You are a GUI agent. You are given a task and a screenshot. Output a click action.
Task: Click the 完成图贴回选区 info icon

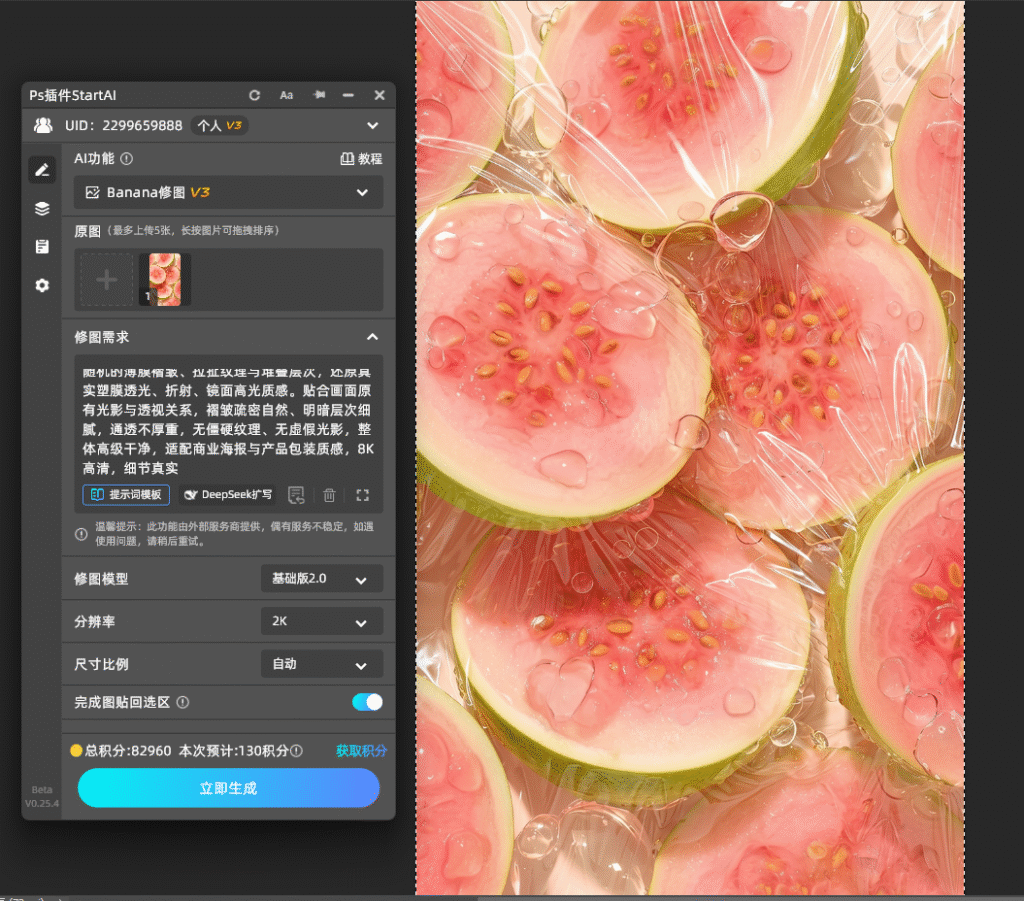(183, 703)
